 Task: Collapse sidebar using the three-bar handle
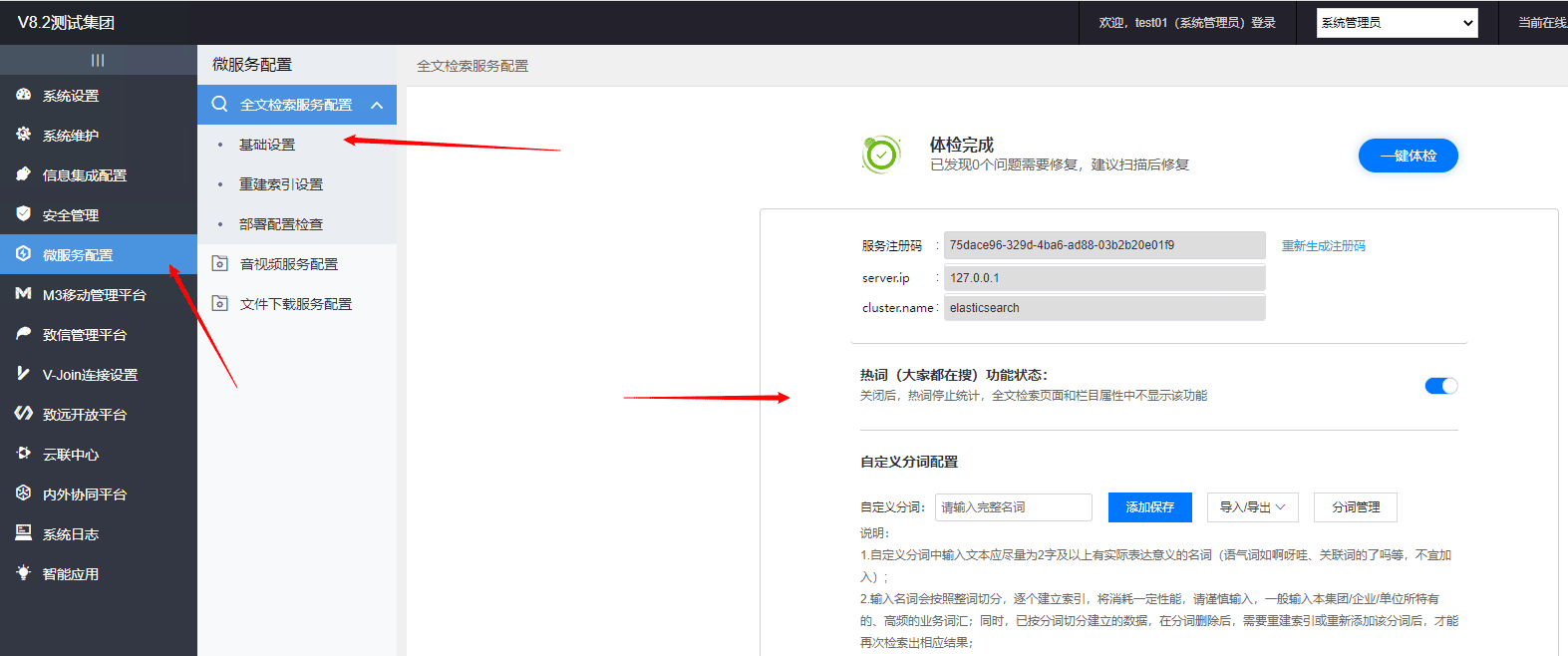(98, 60)
